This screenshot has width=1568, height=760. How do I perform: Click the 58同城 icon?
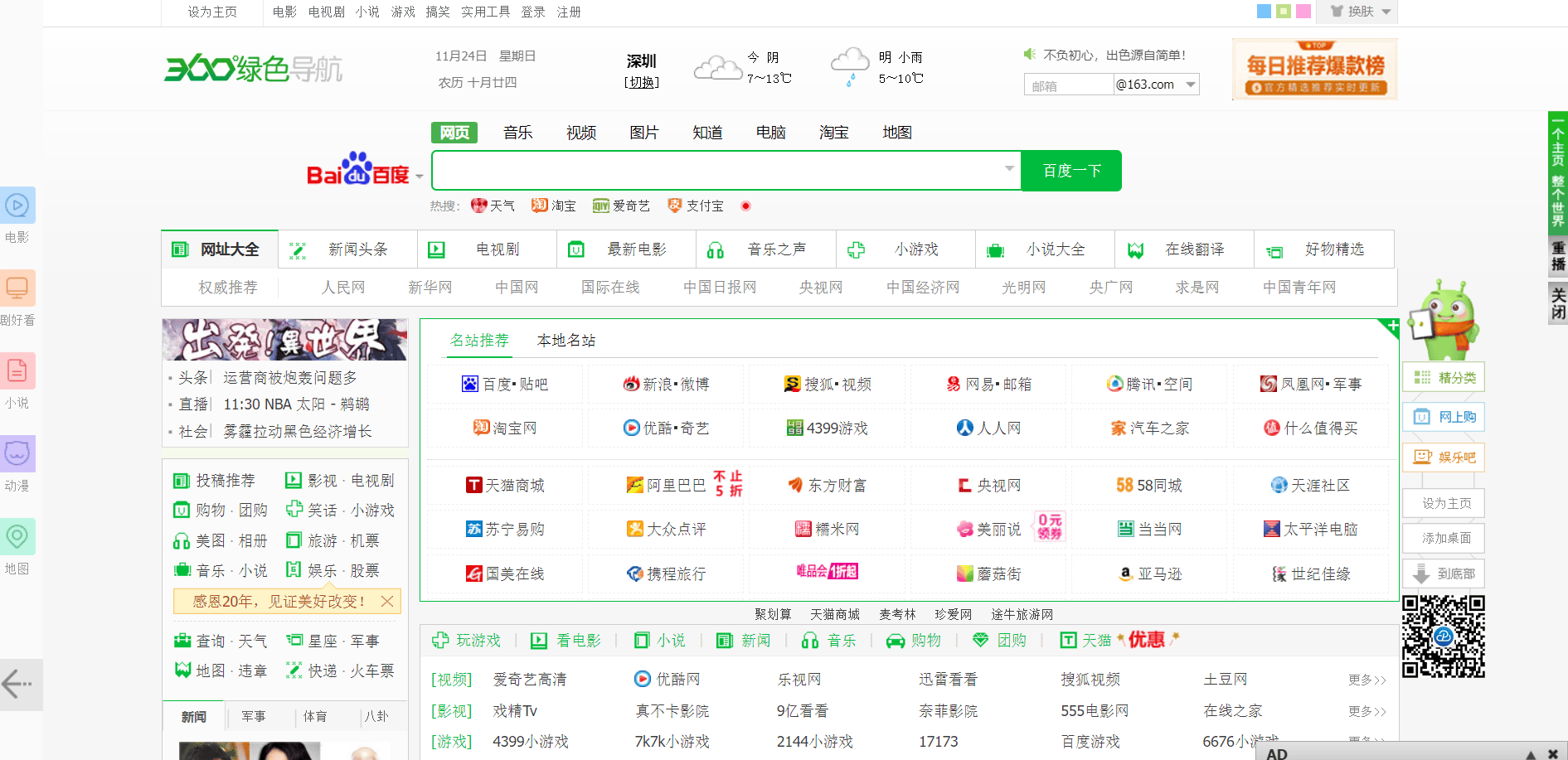pos(1124,485)
